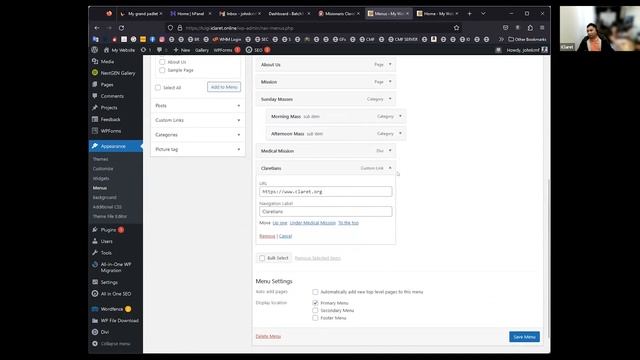
Task: Switch to the Dashboard browser tab
Action: [286, 13]
